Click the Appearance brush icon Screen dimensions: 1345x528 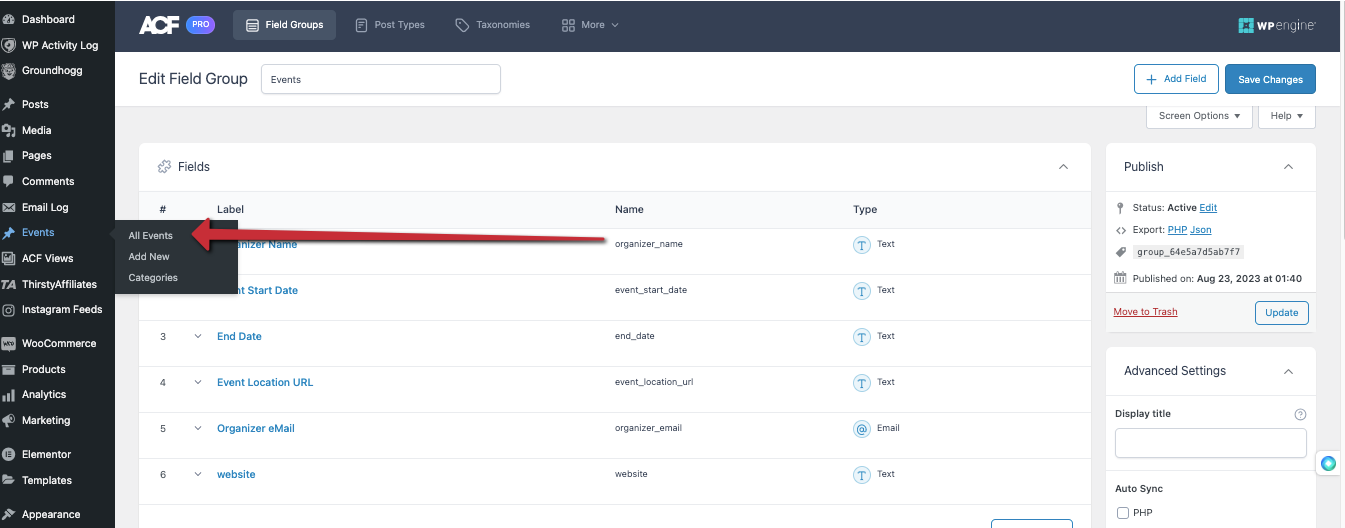(x=9, y=514)
